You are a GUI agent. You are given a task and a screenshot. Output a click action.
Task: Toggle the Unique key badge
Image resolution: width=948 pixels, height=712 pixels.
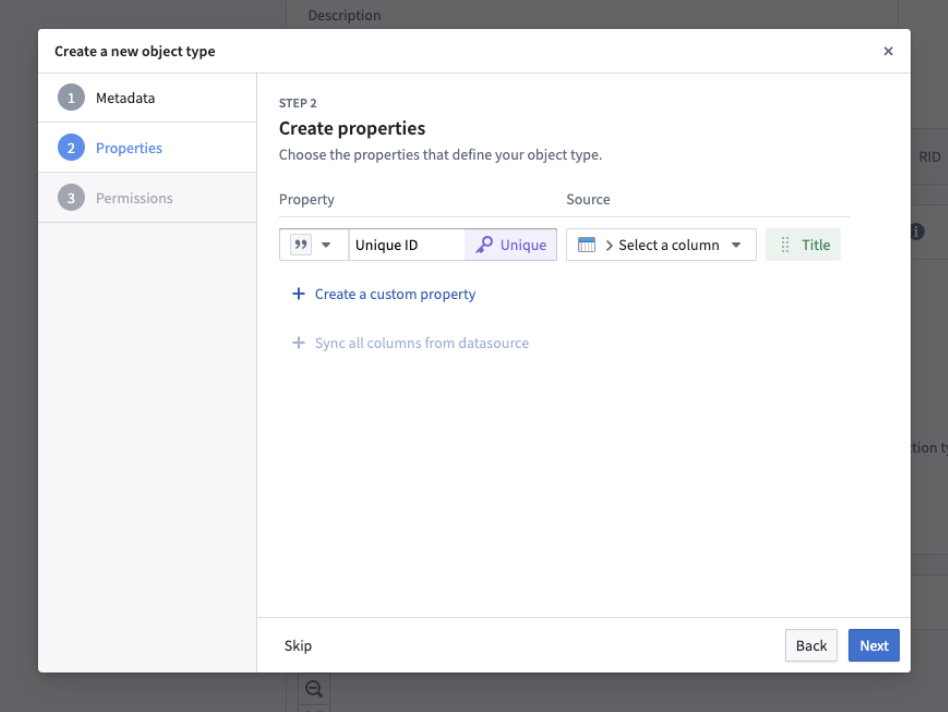coord(511,245)
